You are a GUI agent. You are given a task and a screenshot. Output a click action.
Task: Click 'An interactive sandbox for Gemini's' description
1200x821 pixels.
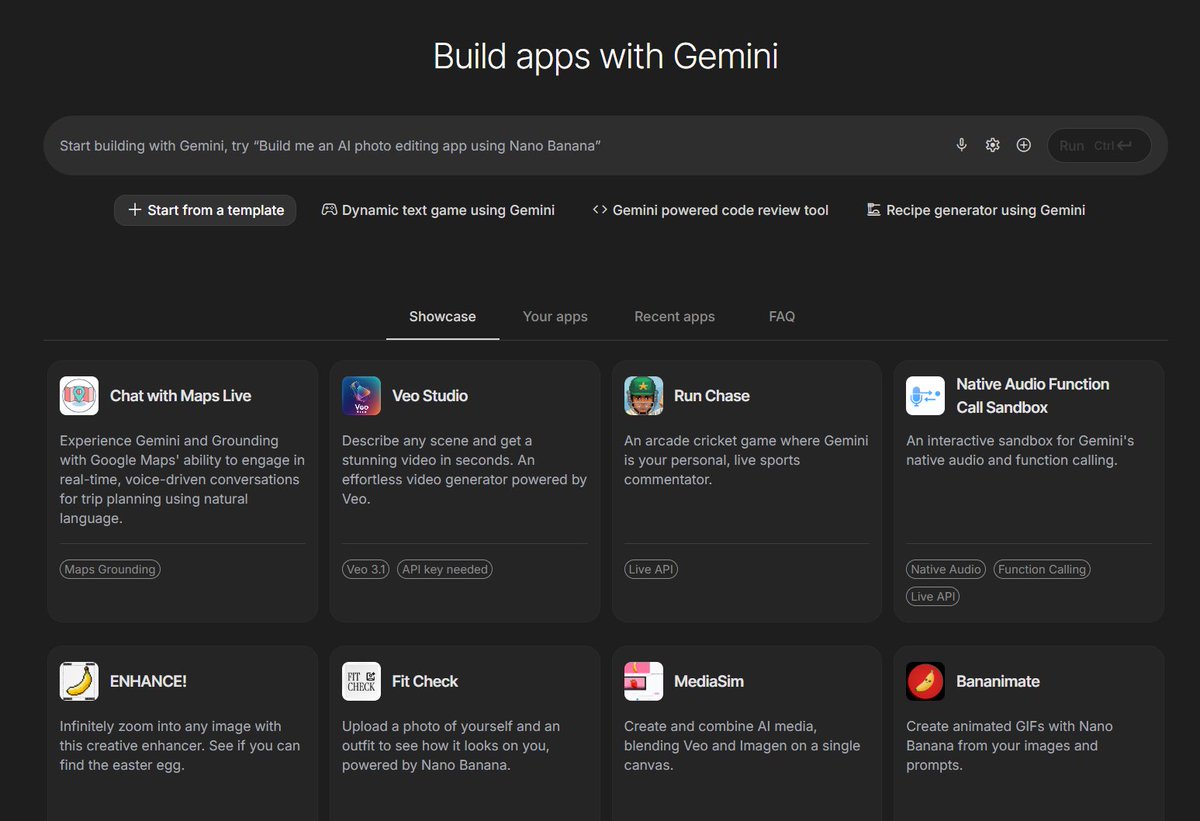1020,450
